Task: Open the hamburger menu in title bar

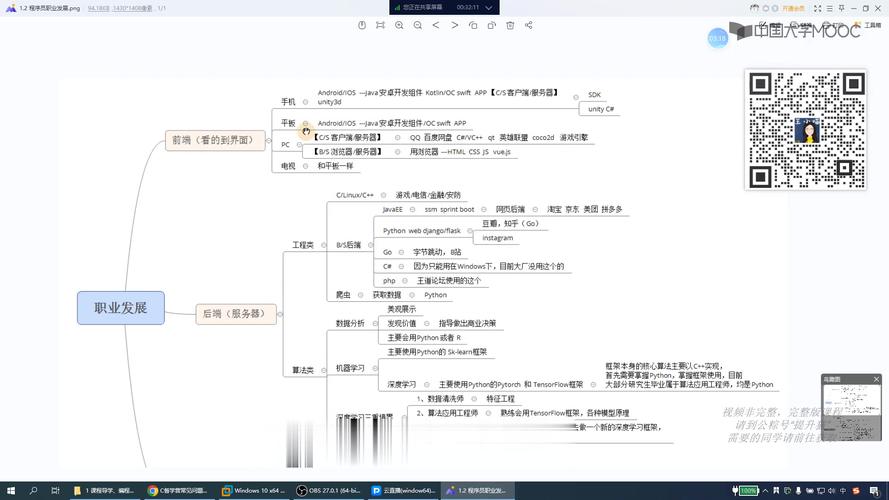Action: pyautogui.click(x=829, y=9)
